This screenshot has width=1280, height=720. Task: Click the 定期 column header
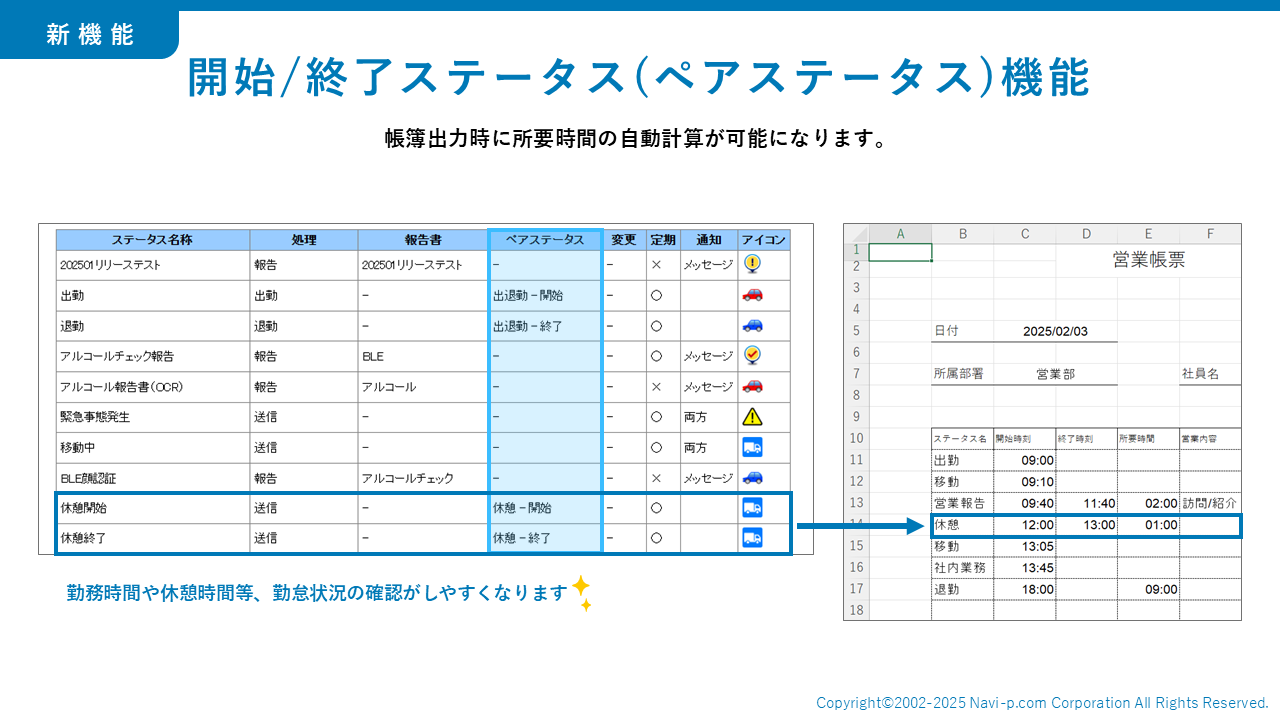pos(663,240)
